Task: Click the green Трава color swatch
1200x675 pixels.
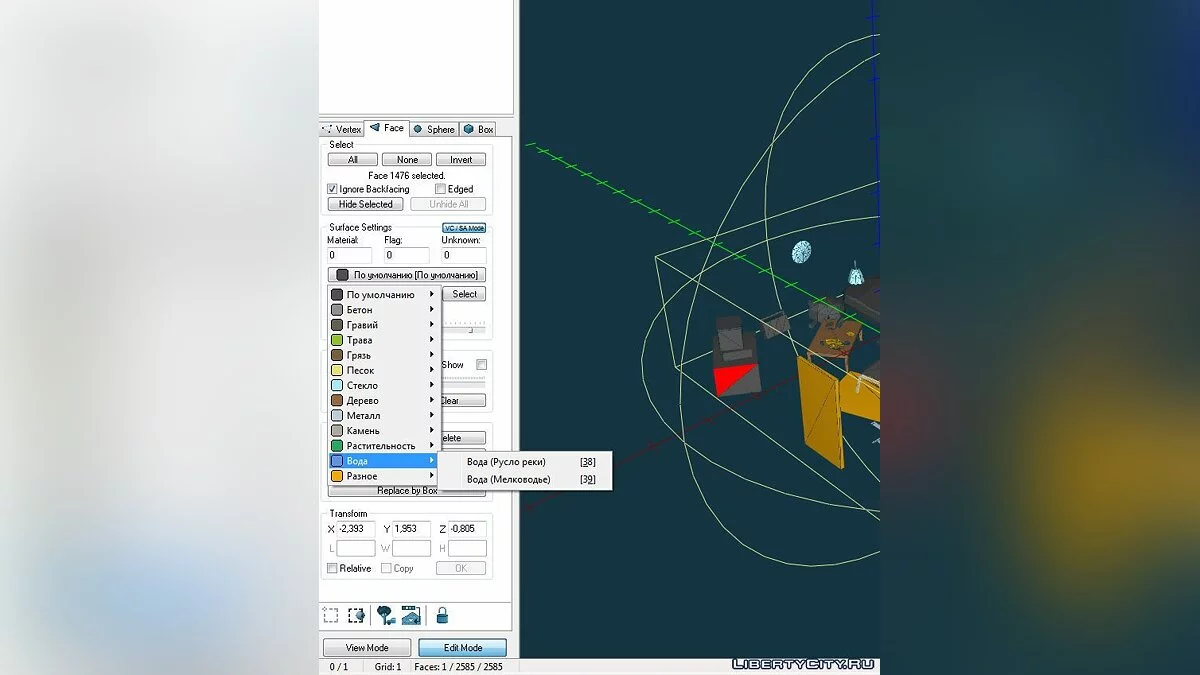Action: (x=337, y=340)
